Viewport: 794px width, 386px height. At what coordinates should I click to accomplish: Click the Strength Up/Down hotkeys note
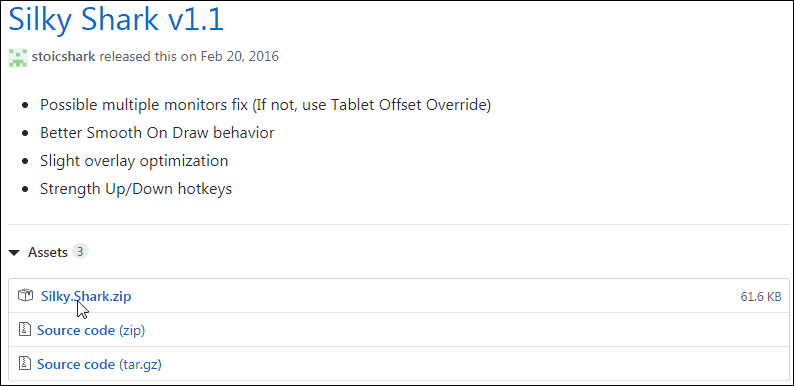point(136,189)
